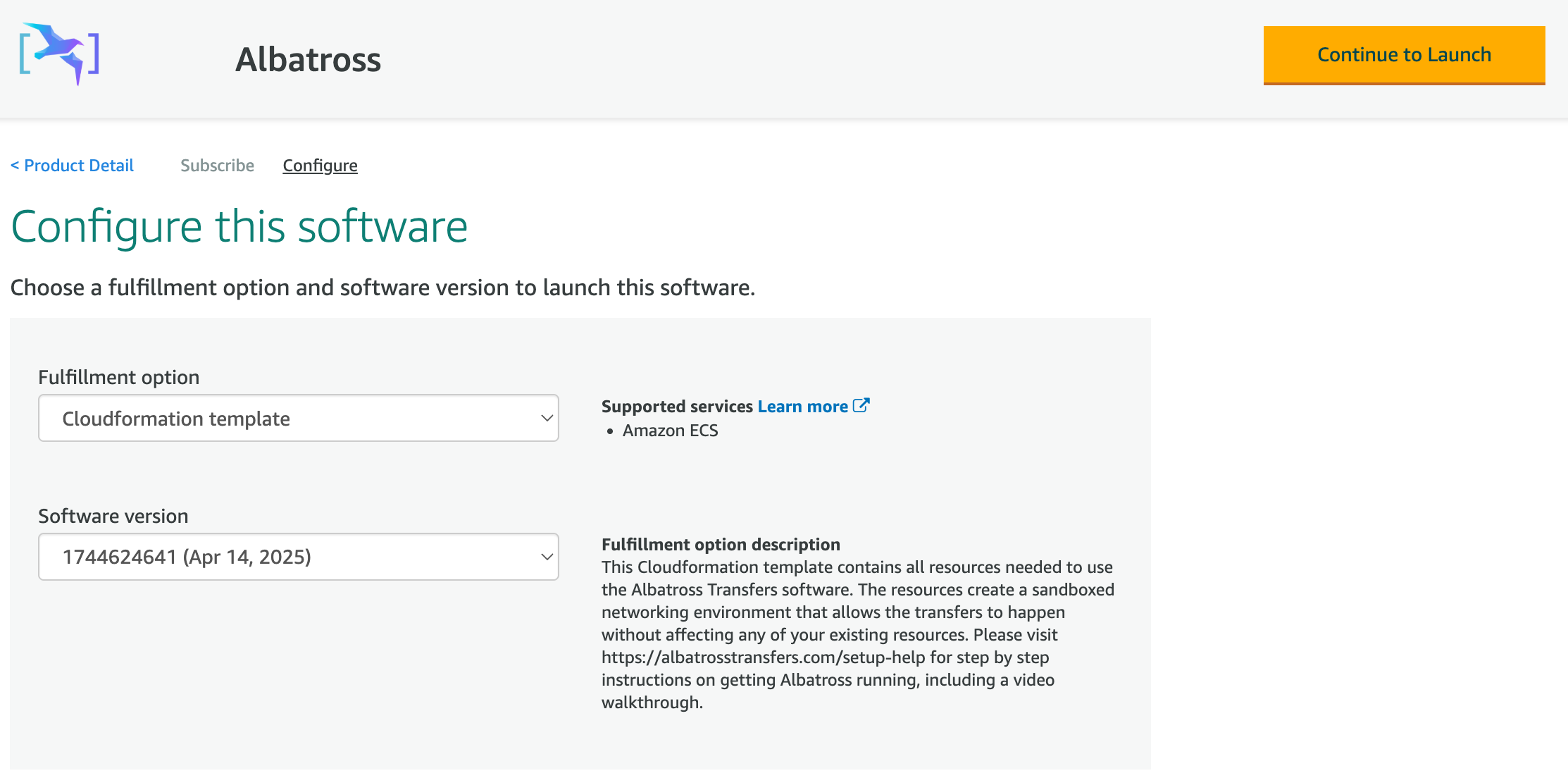Open the Software version dropdown
The height and width of the screenshot is (778, 1568).
[299, 557]
